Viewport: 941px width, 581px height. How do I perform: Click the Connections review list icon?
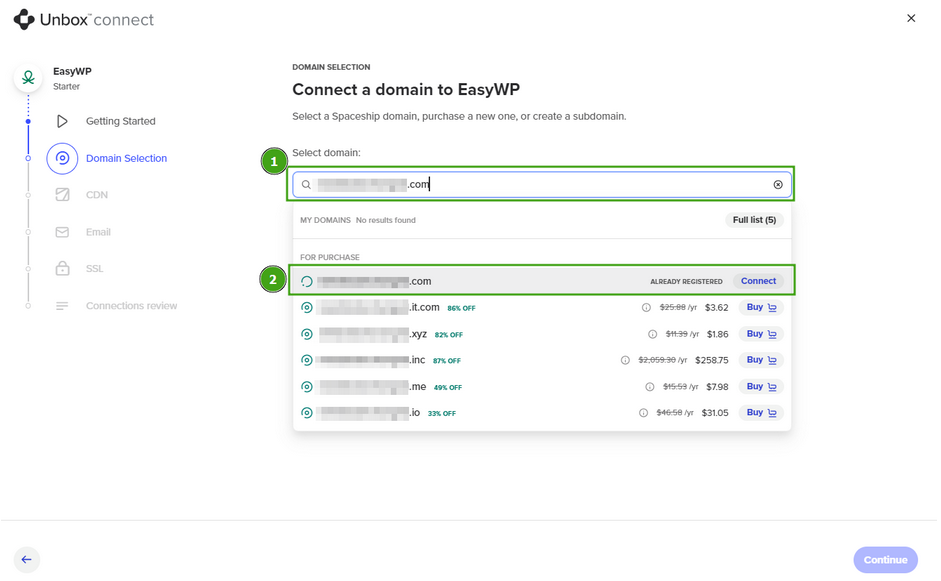tap(62, 305)
